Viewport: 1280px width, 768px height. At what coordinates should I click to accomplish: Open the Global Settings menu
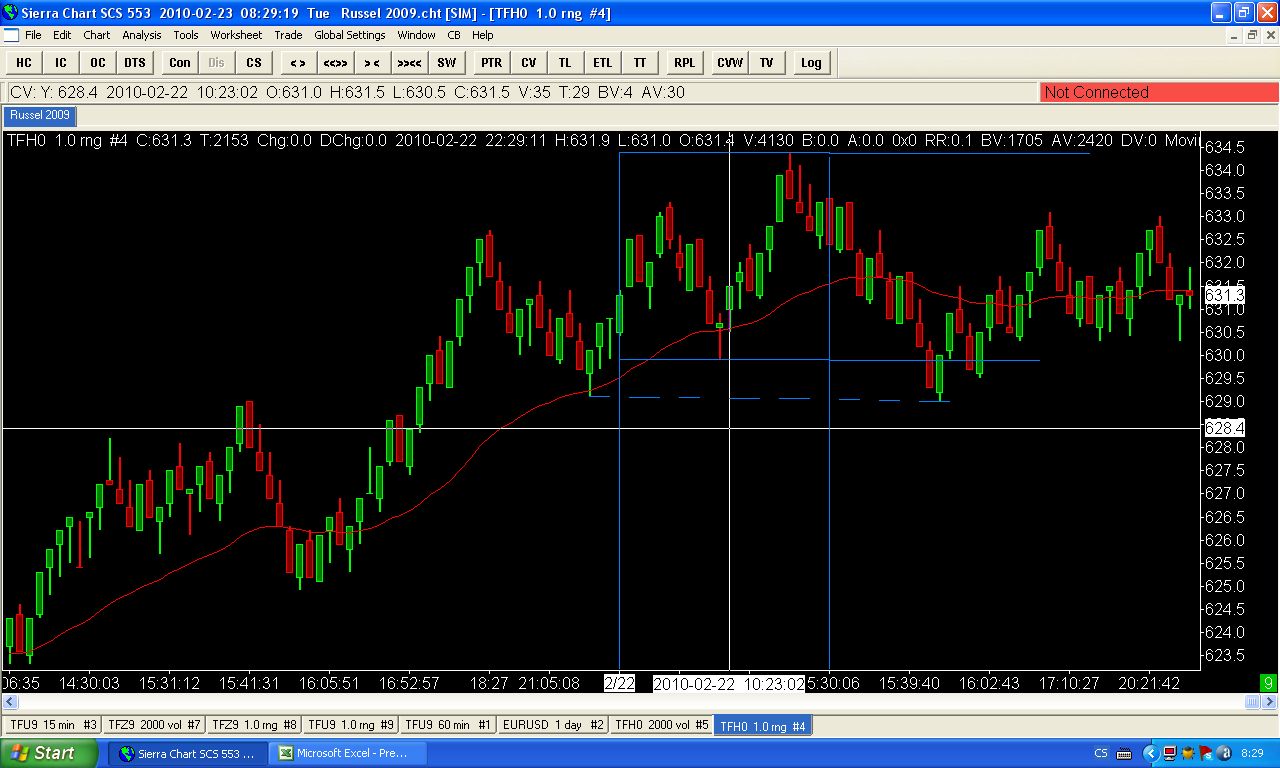click(x=350, y=35)
